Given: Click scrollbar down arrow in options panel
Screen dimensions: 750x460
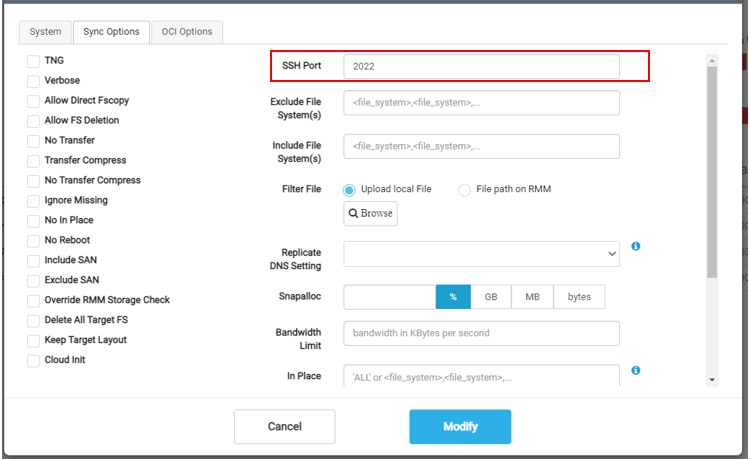Looking at the screenshot, I should [x=712, y=380].
